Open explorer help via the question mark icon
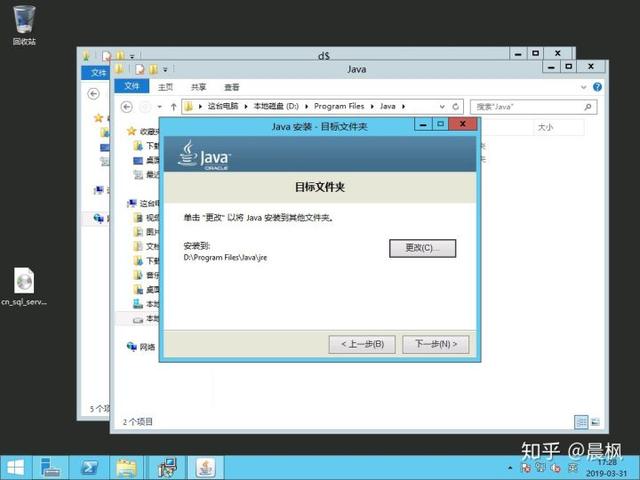The width and height of the screenshot is (640, 480). pyautogui.click(x=597, y=87)
